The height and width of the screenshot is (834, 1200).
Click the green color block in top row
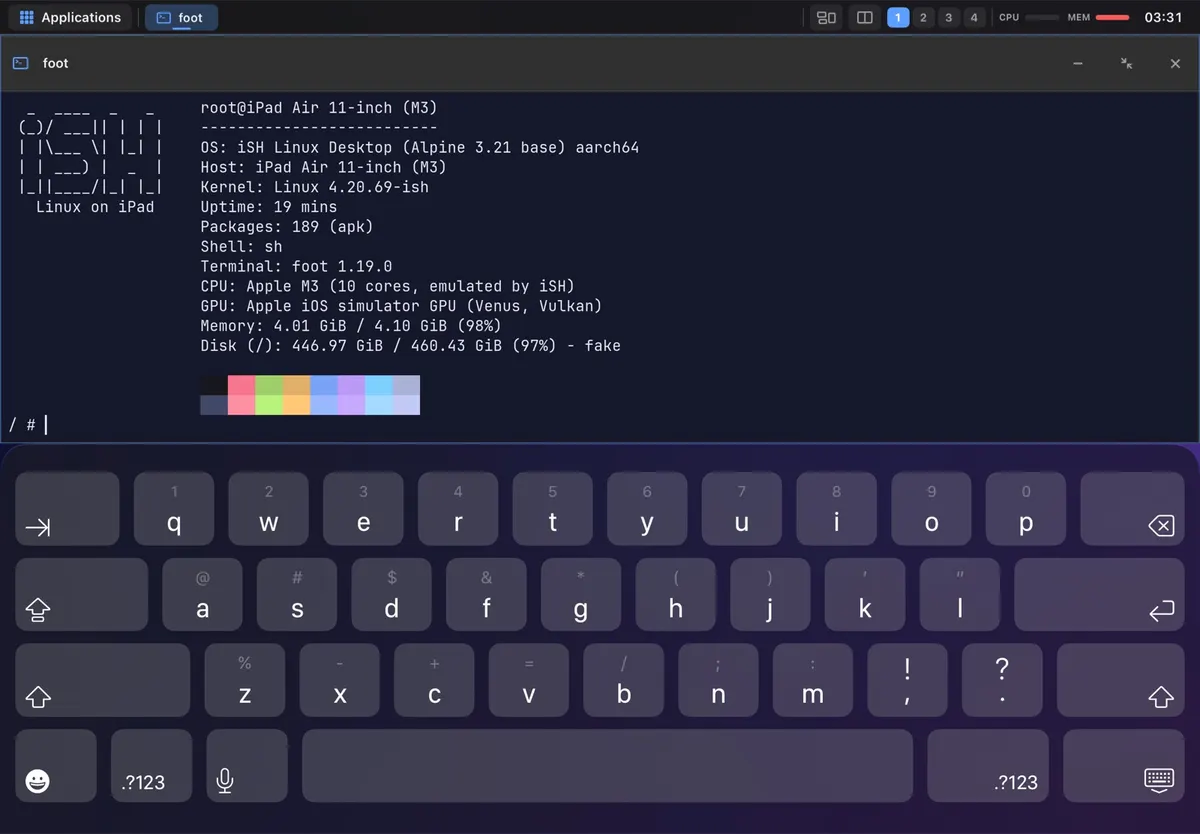click(x=269, y=385)
